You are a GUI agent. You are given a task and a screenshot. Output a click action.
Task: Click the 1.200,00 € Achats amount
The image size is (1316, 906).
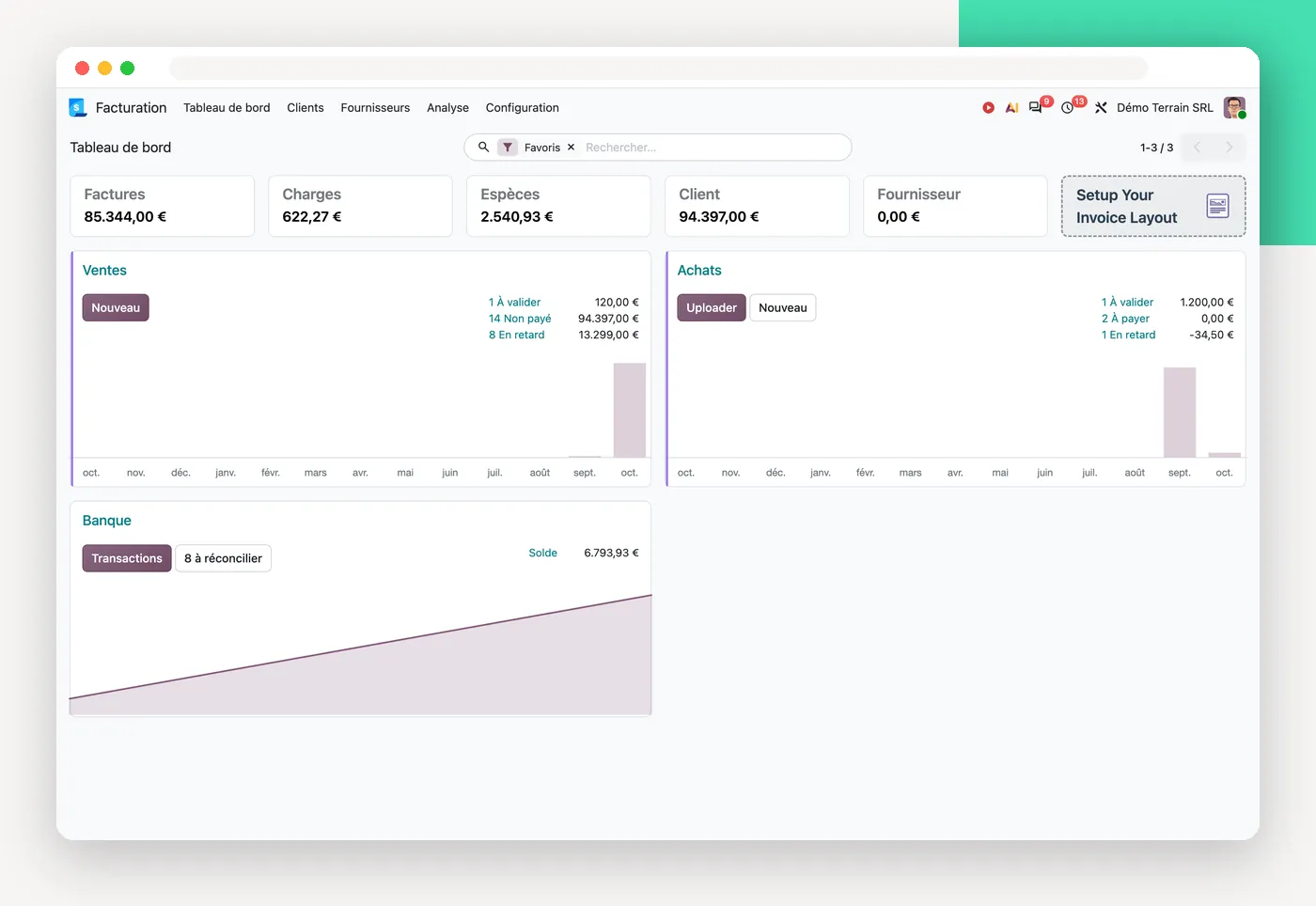coord(1207,303)
